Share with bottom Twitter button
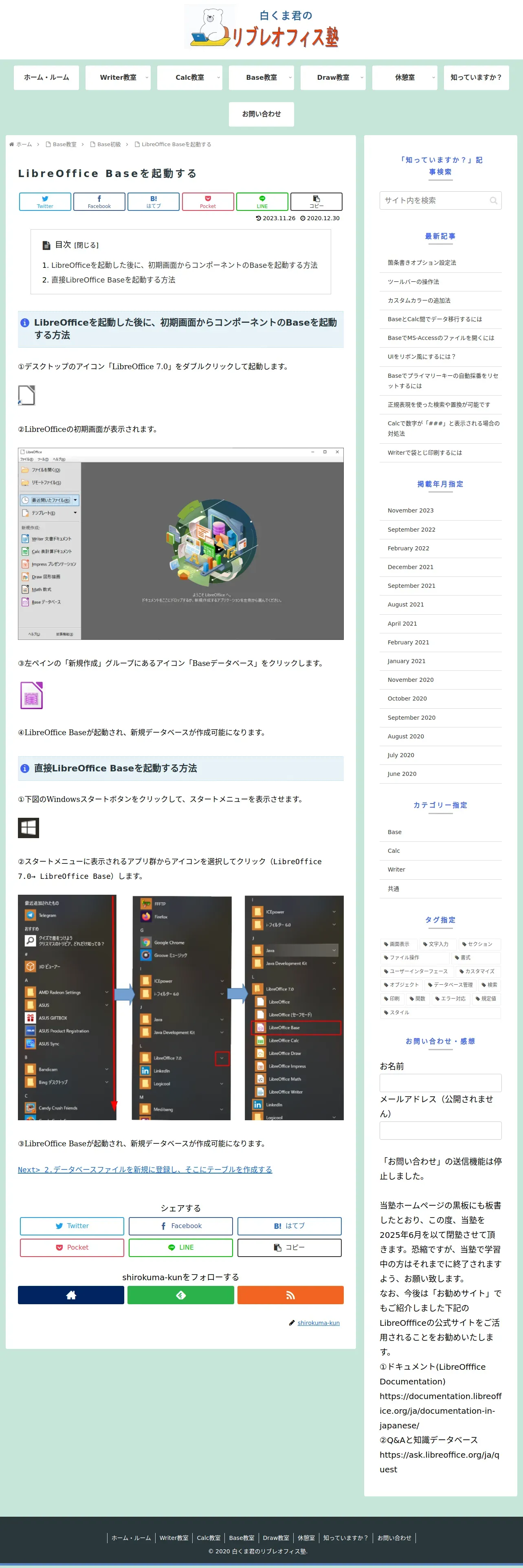The image size is (523, 1568). (x=72, y=1226)
